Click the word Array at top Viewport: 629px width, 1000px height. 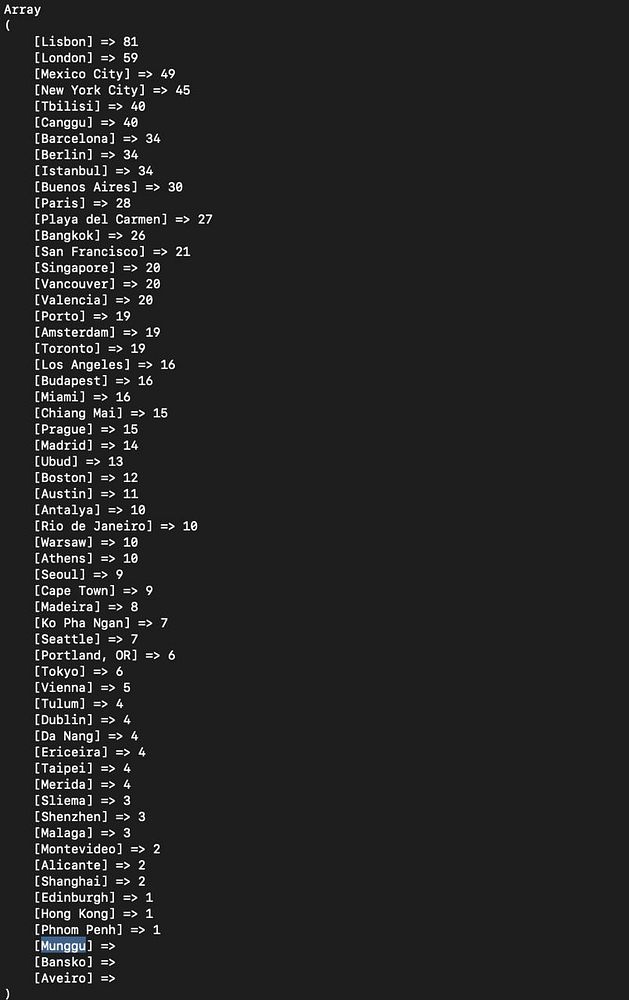pos(22,10)
